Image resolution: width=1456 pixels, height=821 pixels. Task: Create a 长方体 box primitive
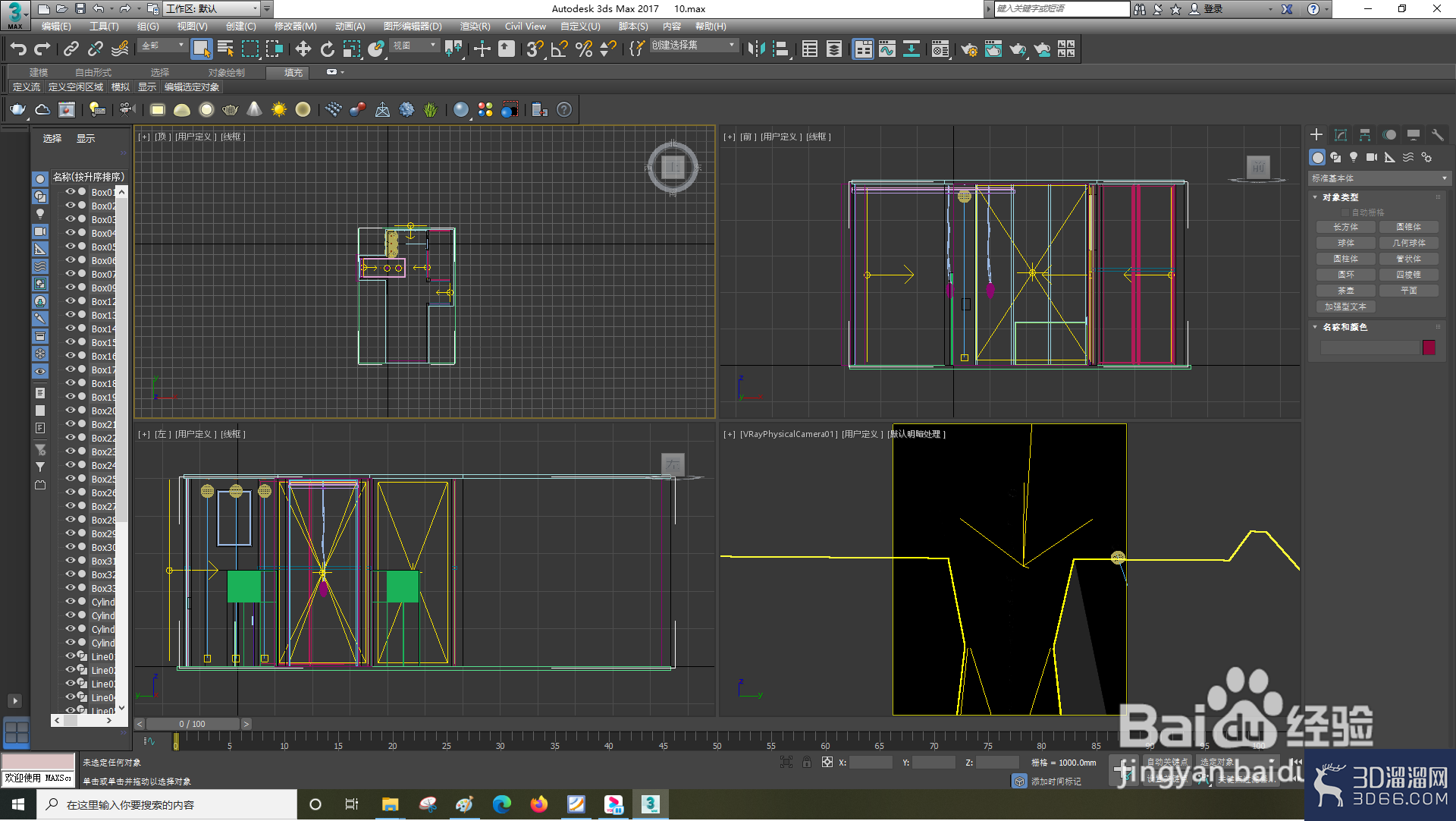pyautogui.click(x=1346, y=227)
